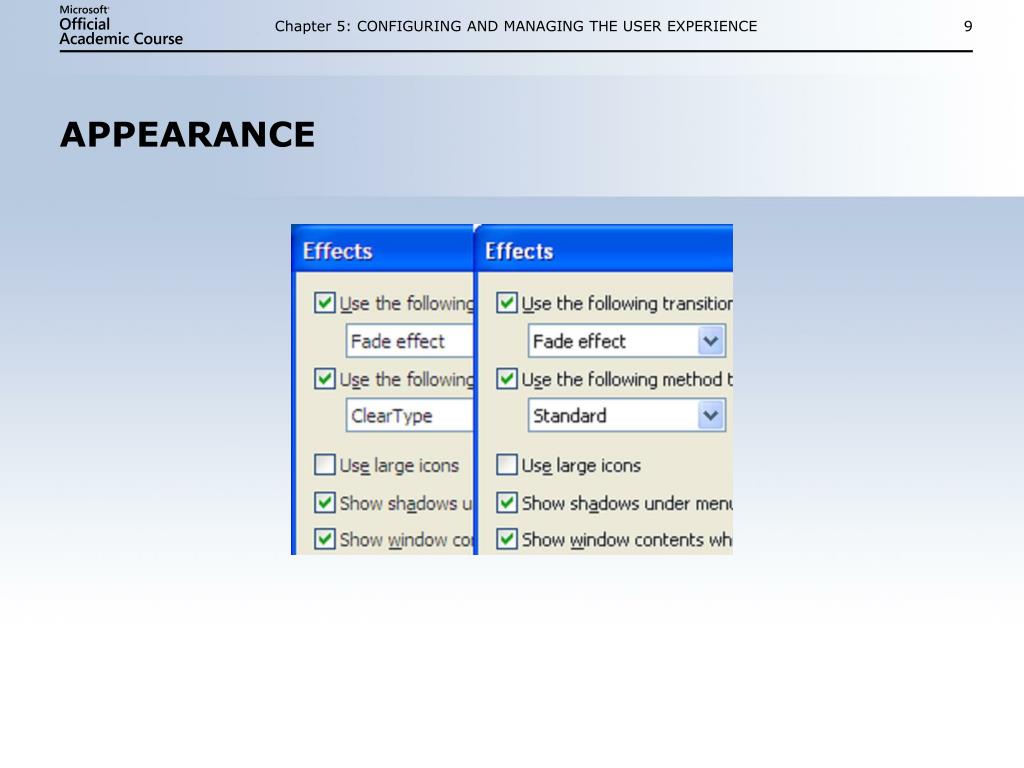Screen dimensions: 1024x768
Task: Click the Effects title of the right window
Action: 519,251
